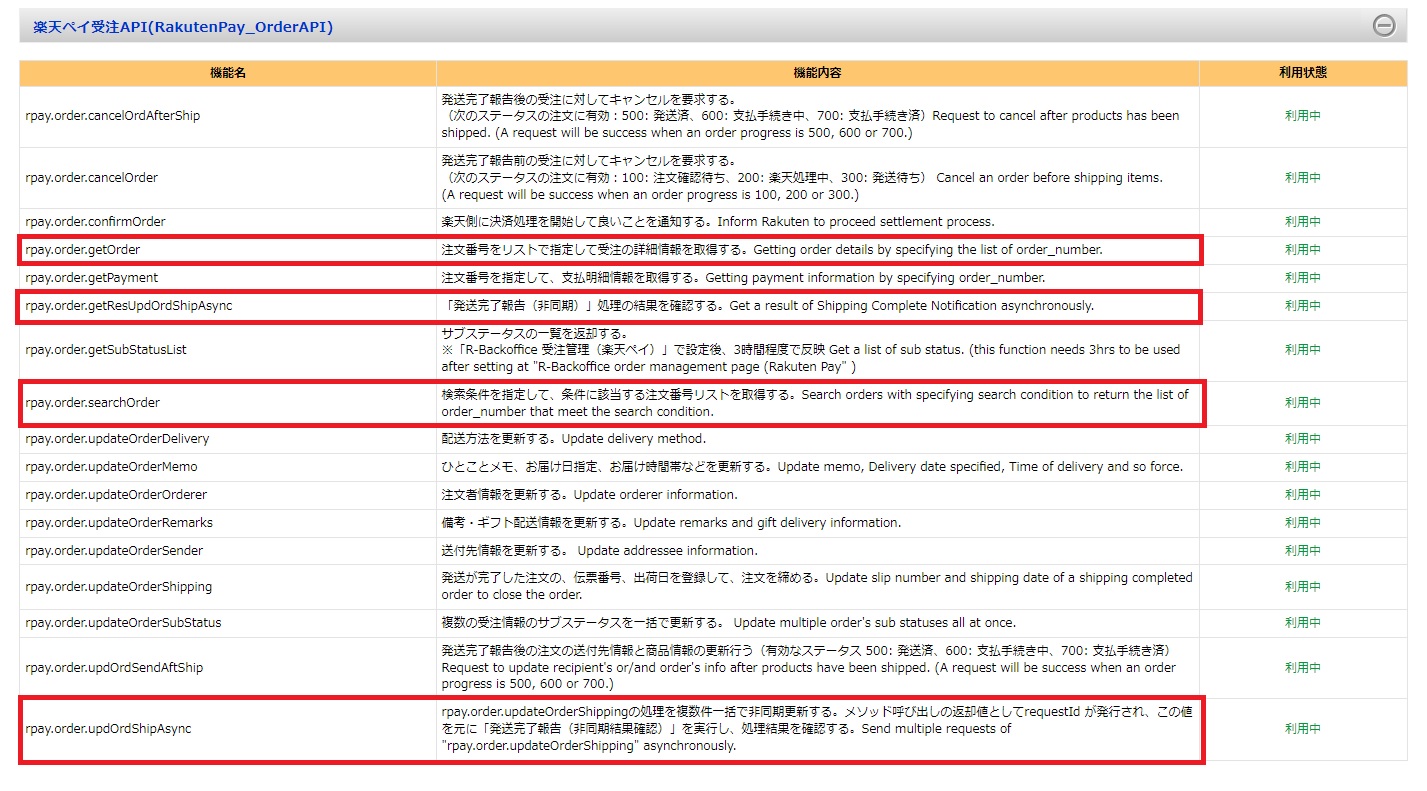
Task: Click the getOrder description about order details
Action: pos(771,250)
